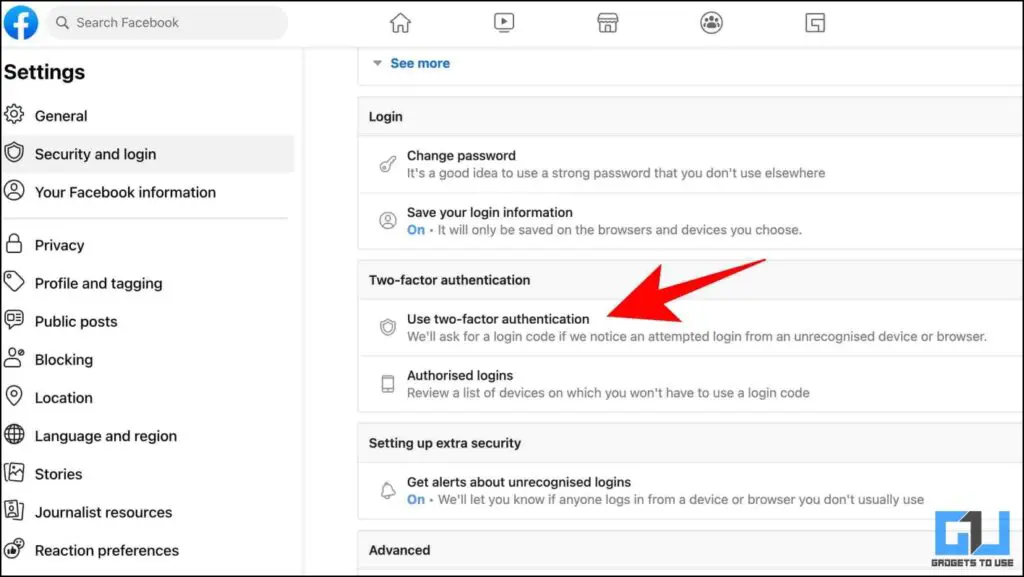Open the Watch video icon
The height and width of the screenshot is (577, 1024).
coord(504,23)
